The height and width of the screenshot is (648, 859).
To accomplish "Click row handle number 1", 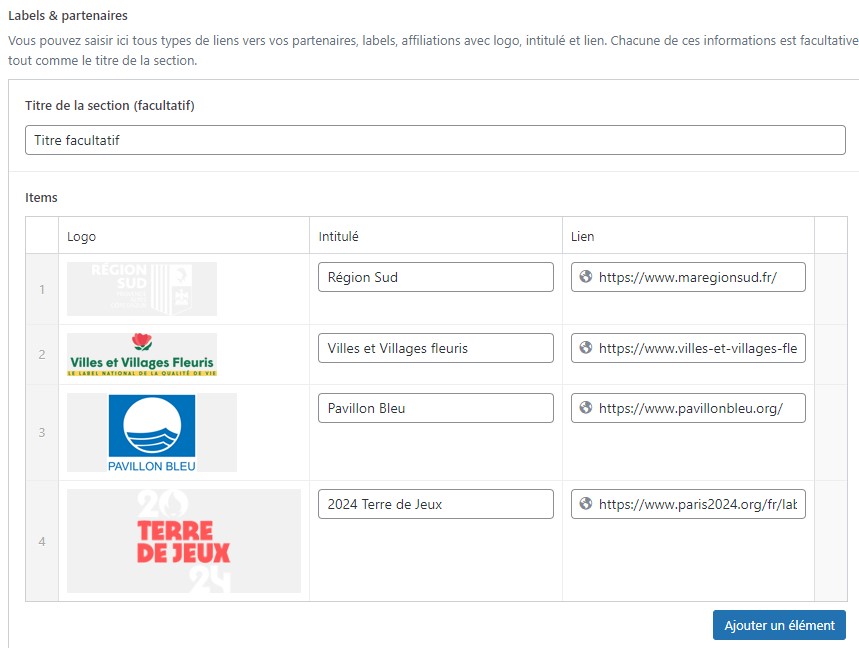I will [x=42, y=290].
